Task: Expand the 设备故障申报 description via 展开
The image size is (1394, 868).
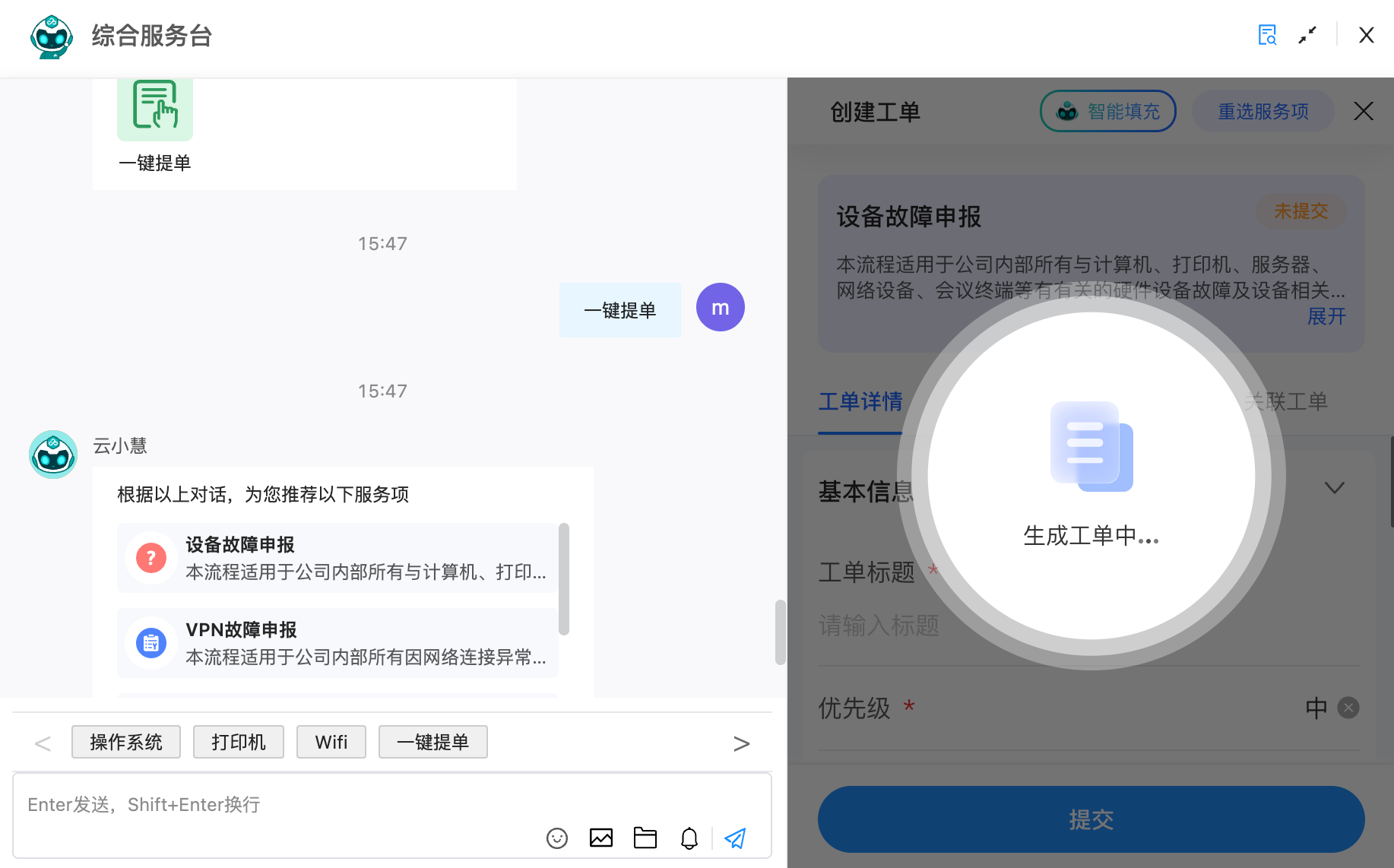Action: [1326, 316]
